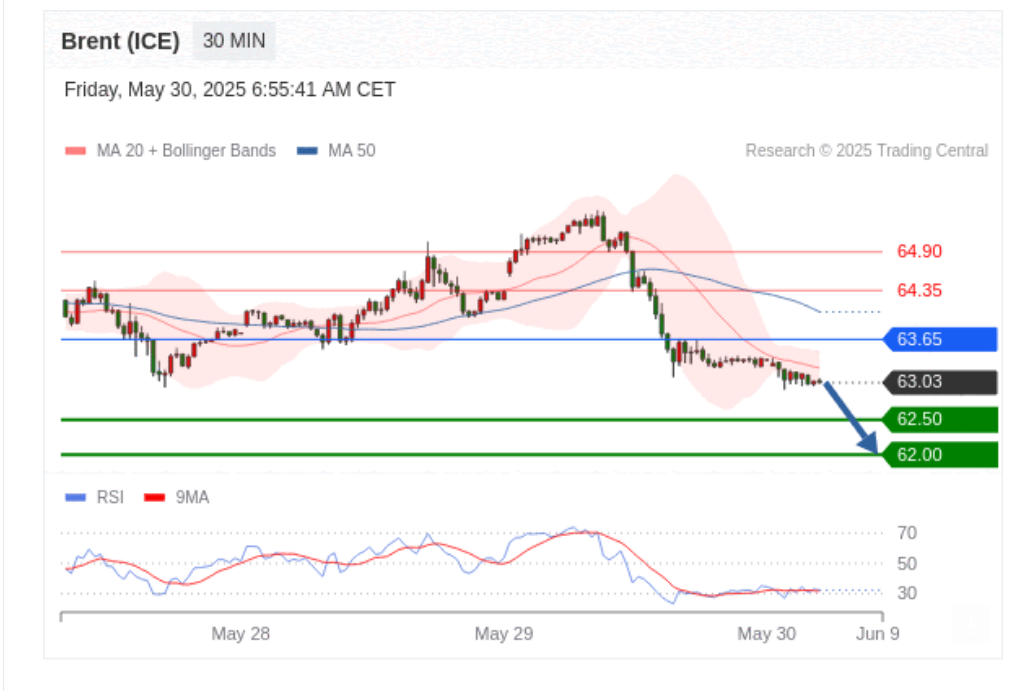Click the MA 50 blue legend swatch
Screen dimensions: 1023x691
tap(307, 151)
